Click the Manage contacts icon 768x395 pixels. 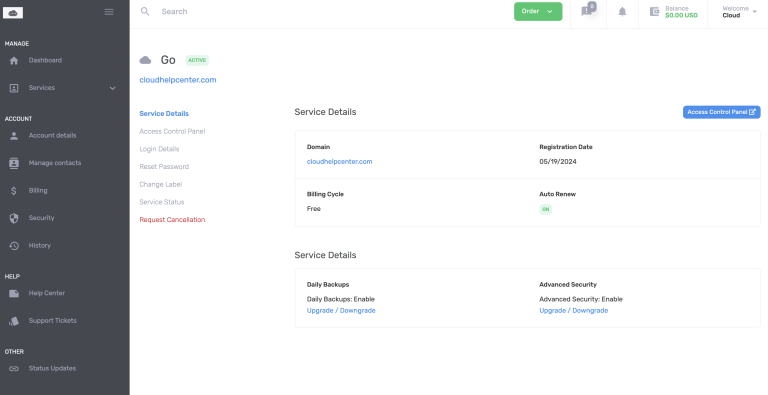[x=14, y=163]
